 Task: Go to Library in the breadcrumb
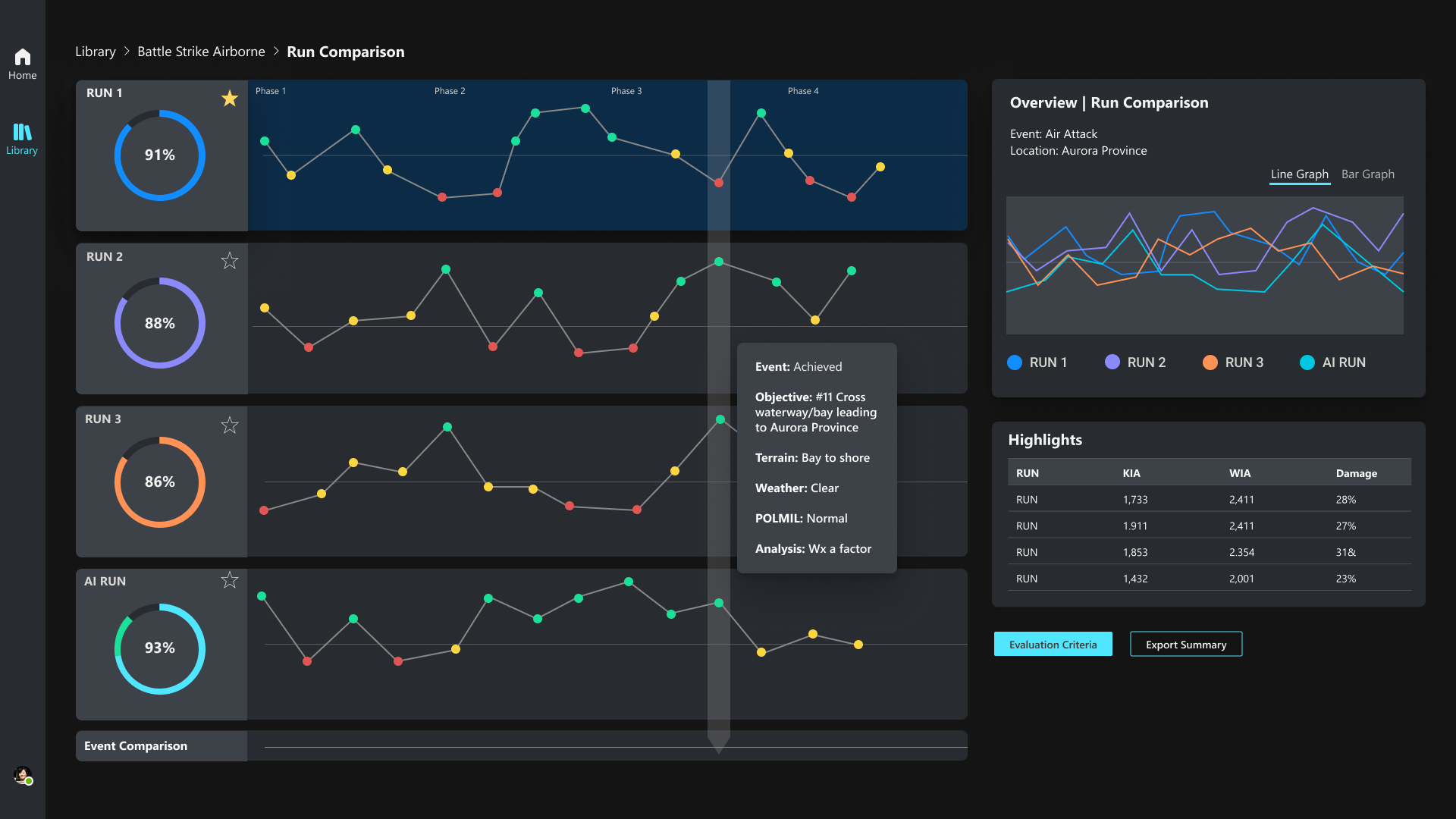coord(96,52)
